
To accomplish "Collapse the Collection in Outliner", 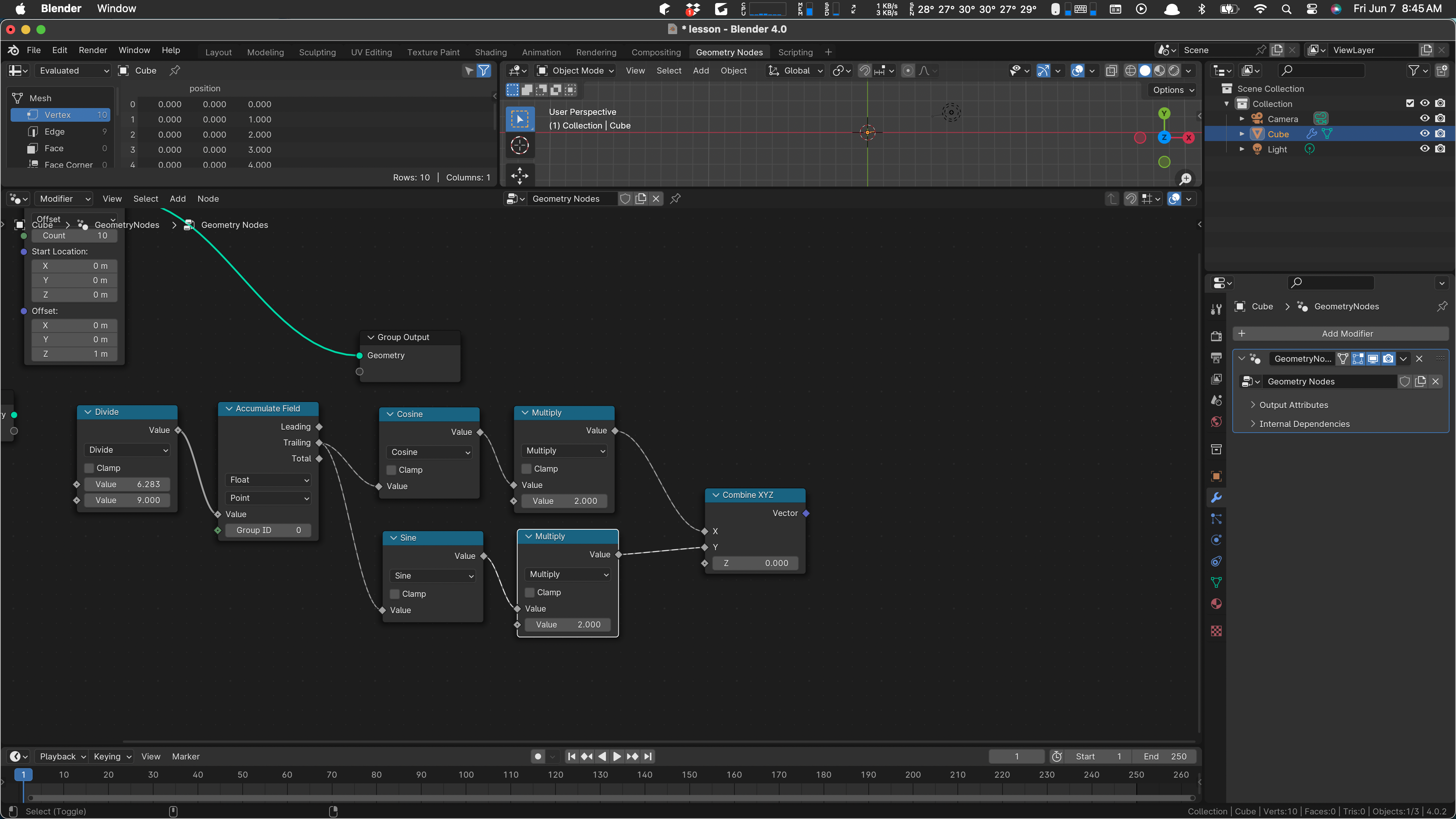I will pyautogui.click(x=1227, y=104).
